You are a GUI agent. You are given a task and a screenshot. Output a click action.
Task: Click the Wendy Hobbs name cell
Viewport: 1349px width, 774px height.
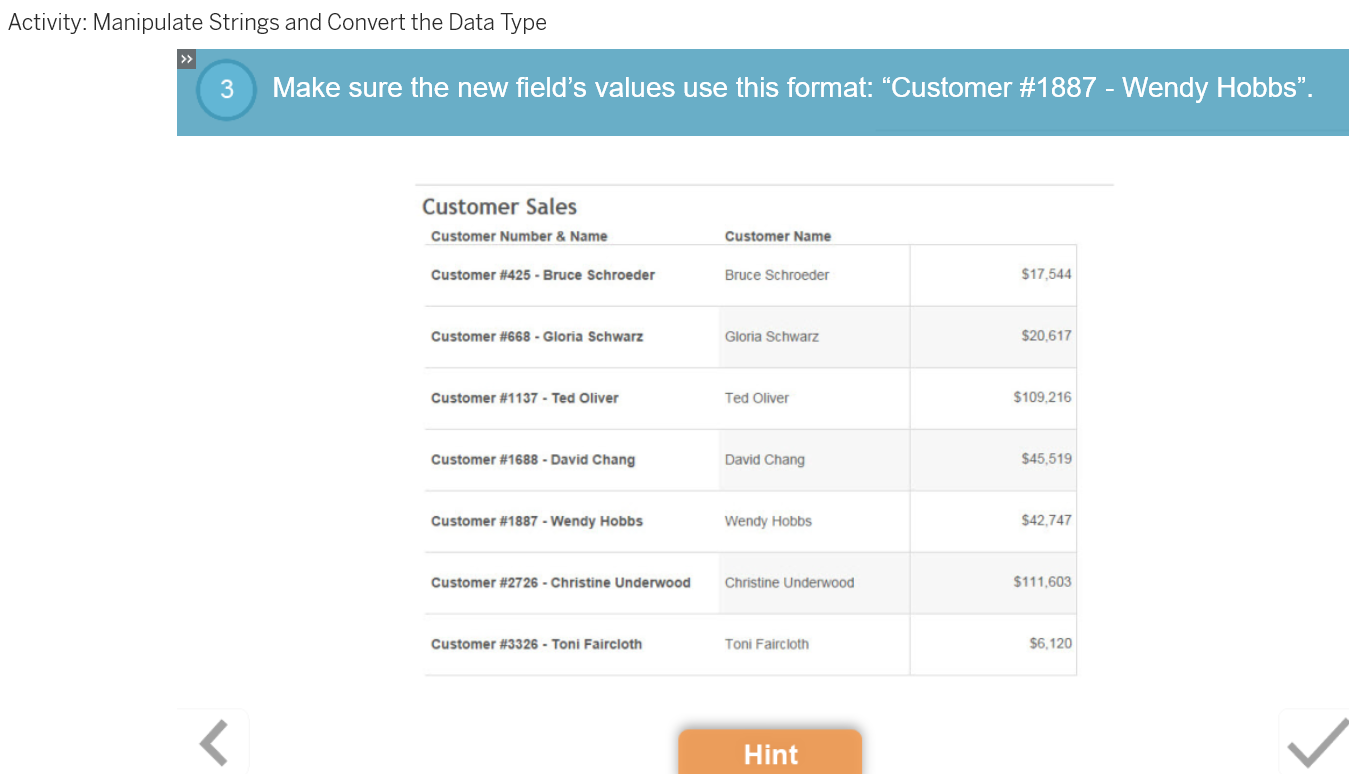tap(768, 521)
